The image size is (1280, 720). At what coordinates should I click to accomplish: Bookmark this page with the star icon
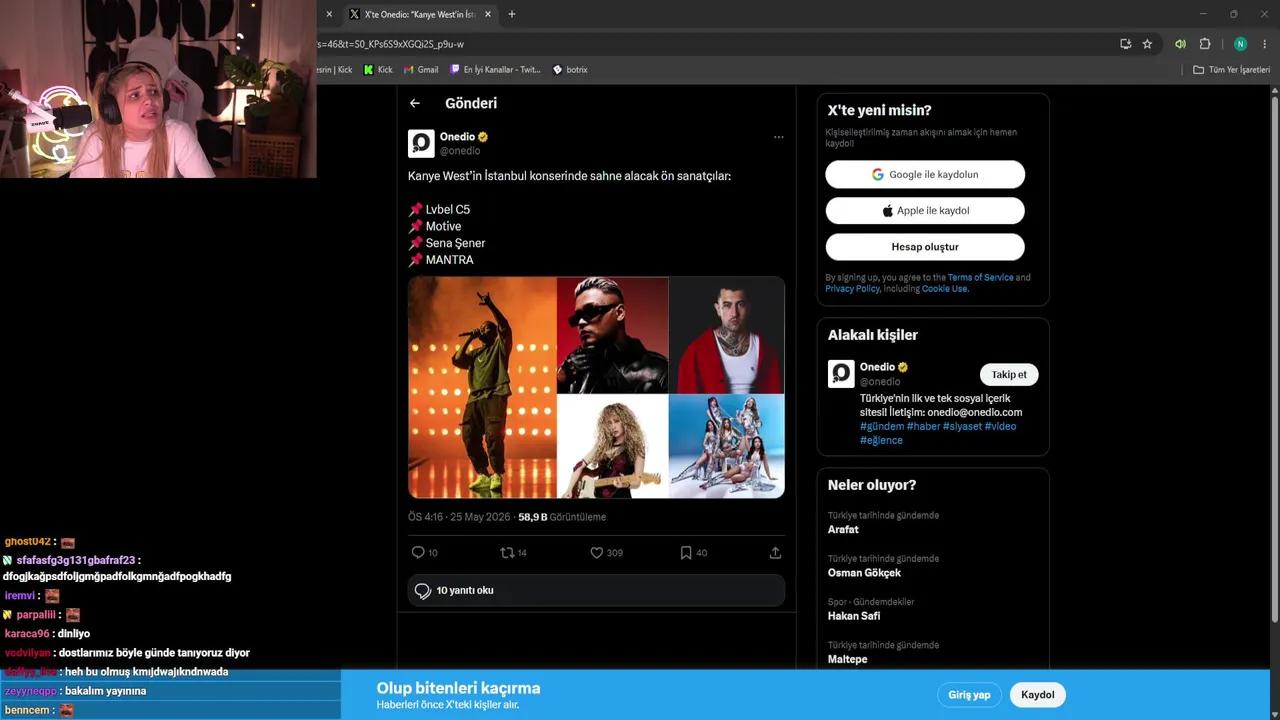pyautogui.click(x=1147, y=44)
